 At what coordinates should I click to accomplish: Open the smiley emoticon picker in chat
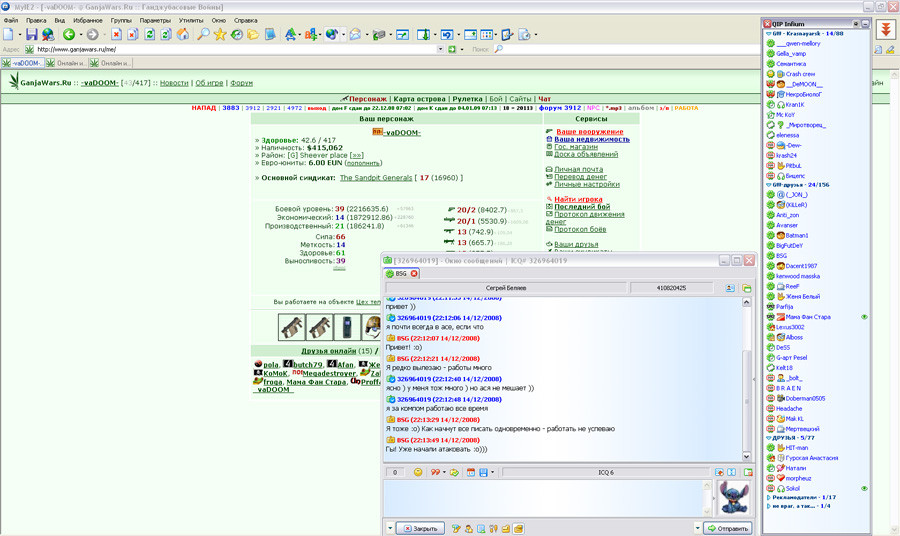point(418,472)
